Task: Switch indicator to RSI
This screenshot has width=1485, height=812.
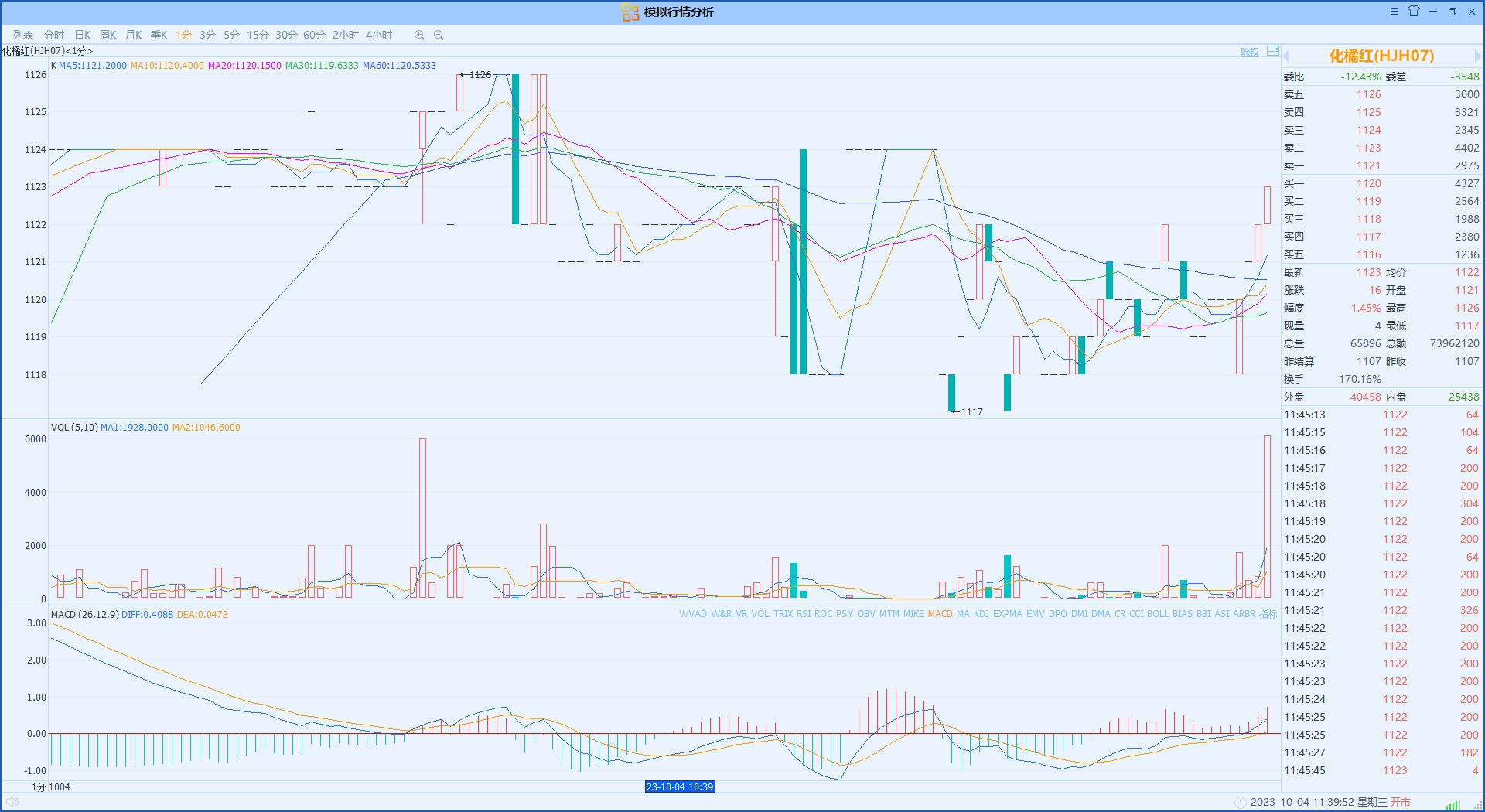Action: pyautogui.click(x=804, y=614)
